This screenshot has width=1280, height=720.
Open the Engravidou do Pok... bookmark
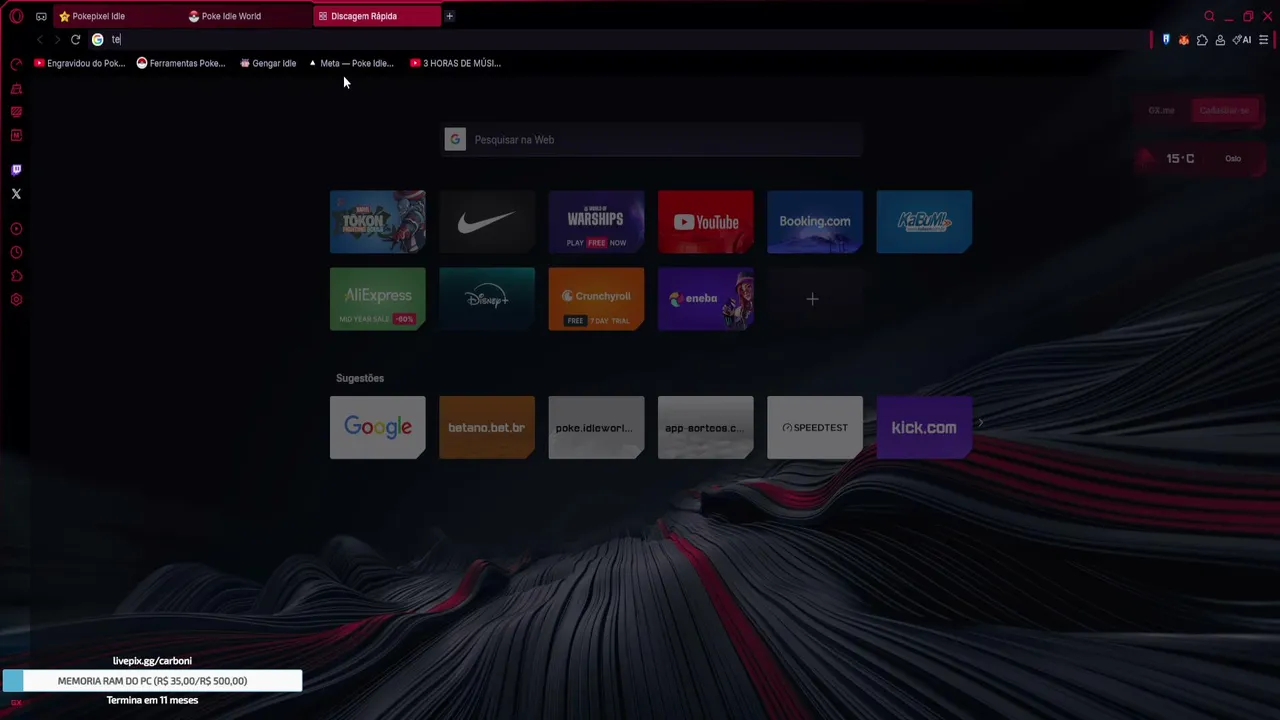coord(80,63)
